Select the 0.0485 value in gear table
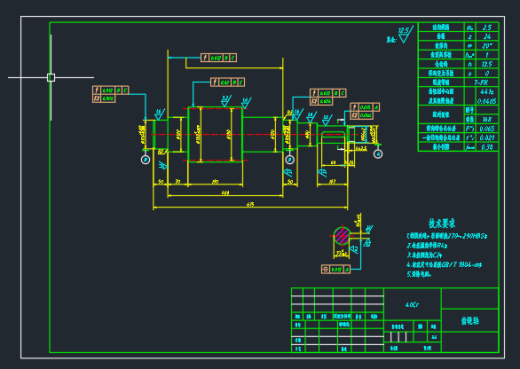The height and width of the screenshot is (369, 520). pos(487,101)
